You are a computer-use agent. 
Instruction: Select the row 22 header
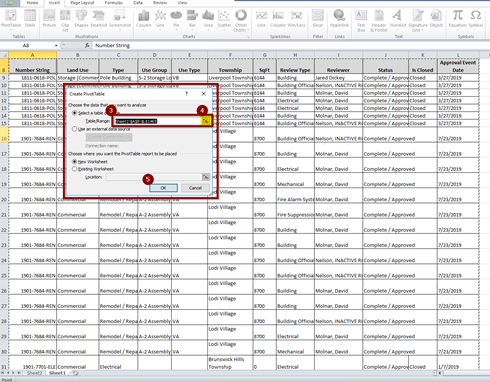click(x=4, y=227)
